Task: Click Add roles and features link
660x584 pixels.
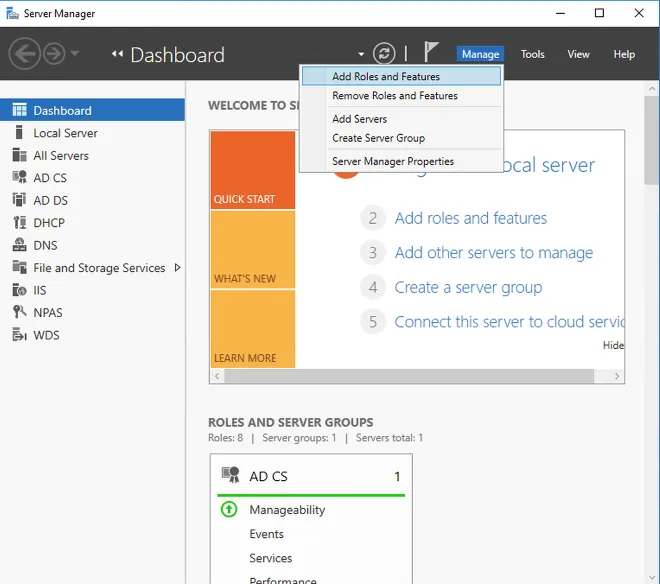Action: tap(471, 218)
